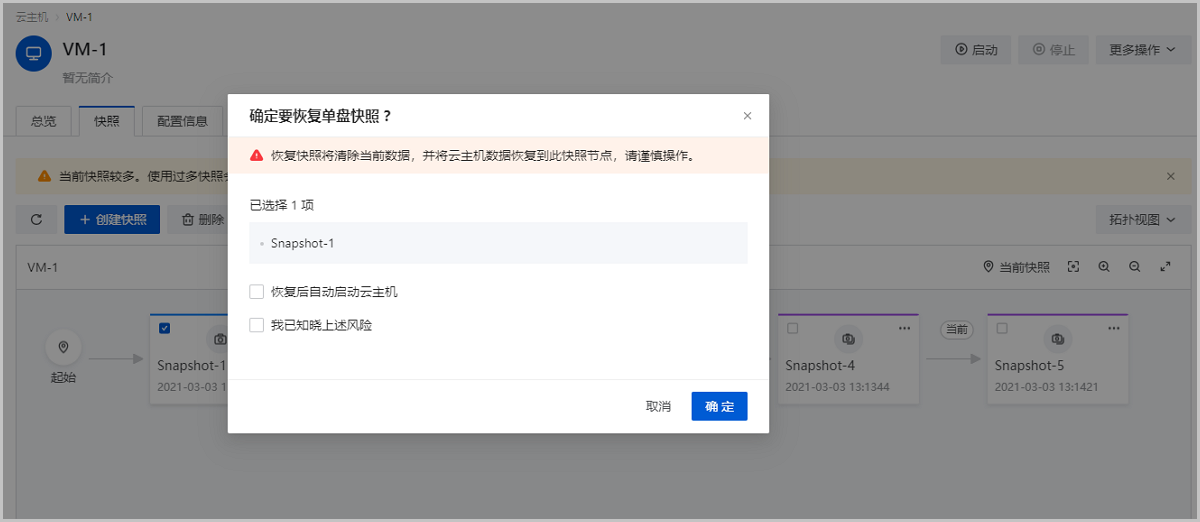Click the VM-1 cloud host monitor icon
Viewport: 1200px width, 522px height.
pyautogui.click(x=34, y=53)
